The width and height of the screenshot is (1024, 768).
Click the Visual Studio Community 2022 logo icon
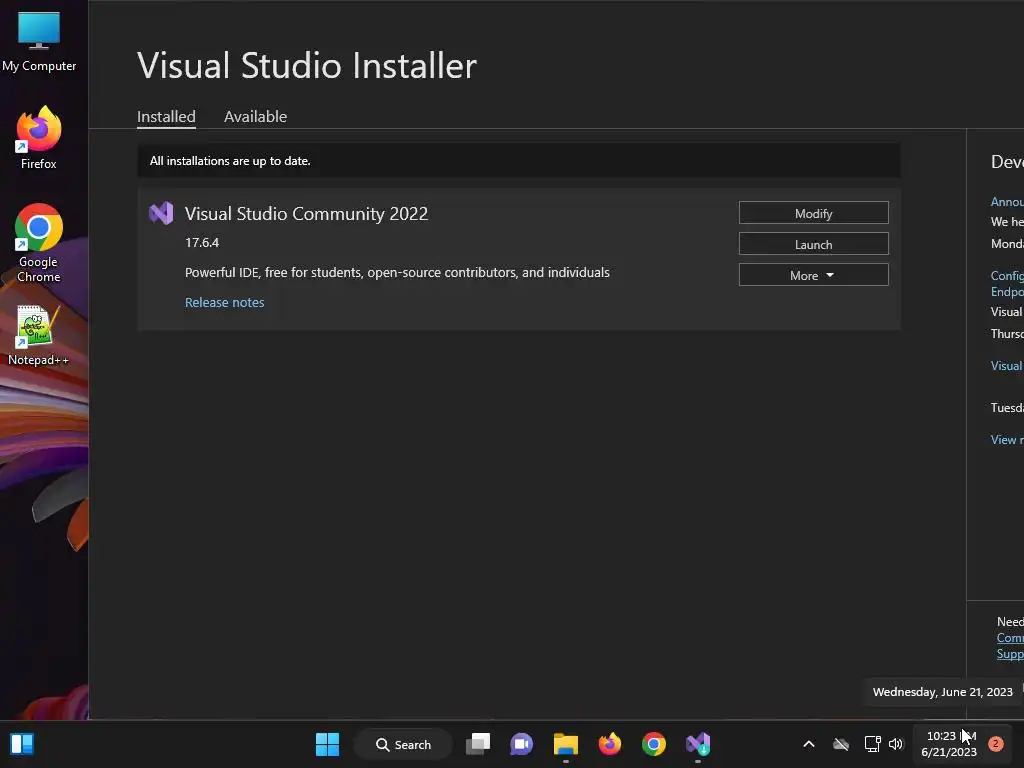coord(161,213)
